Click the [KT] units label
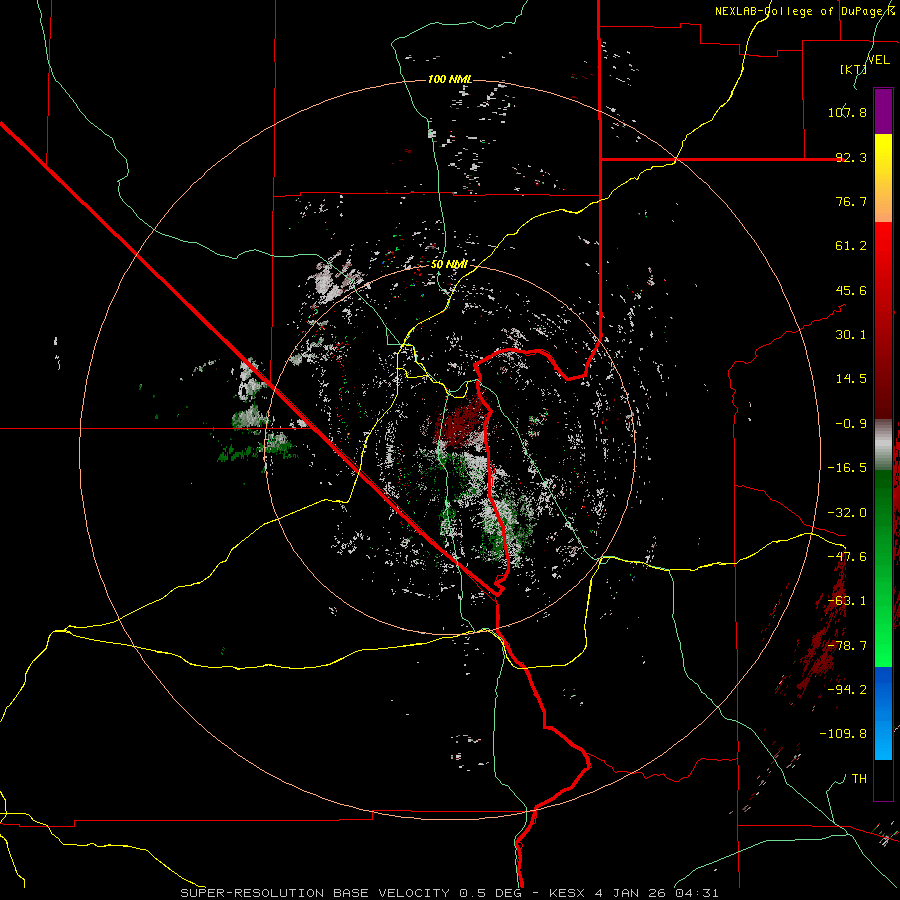 tap(853, 69)
